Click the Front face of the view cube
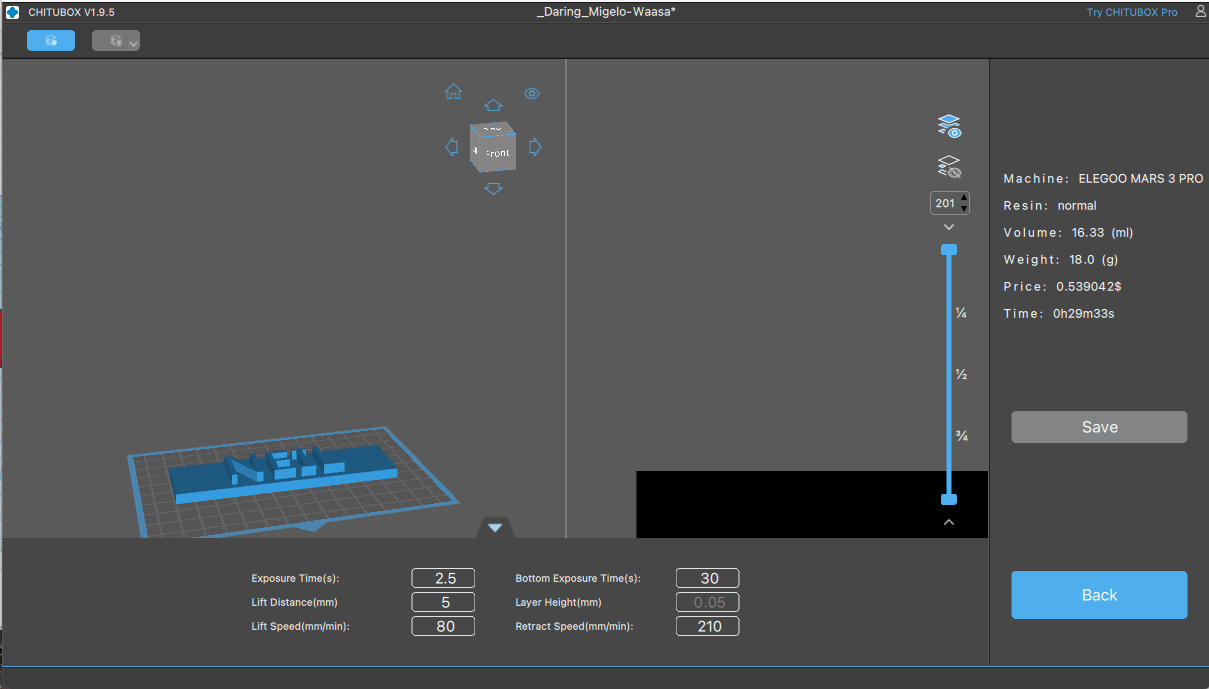Viewport: 1209px width, 689px height. pyautogui.click(x=497, y=153)
